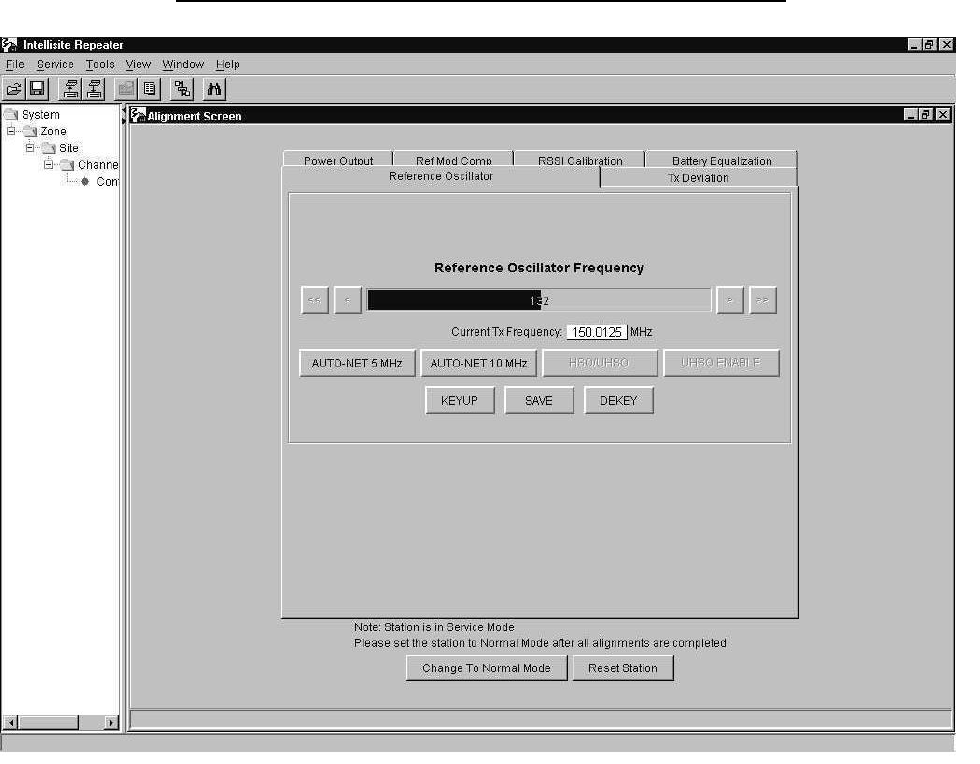The image size is (980, 764).
Task: Open the Window menu
Action: [x=183, y=64]
